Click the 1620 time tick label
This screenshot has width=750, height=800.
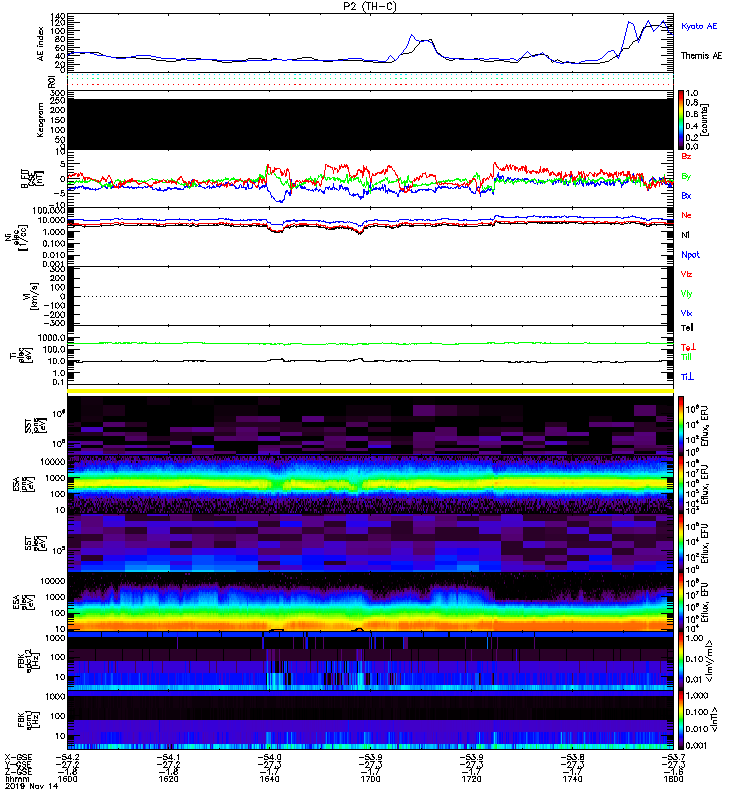click(x=168, y=779)
